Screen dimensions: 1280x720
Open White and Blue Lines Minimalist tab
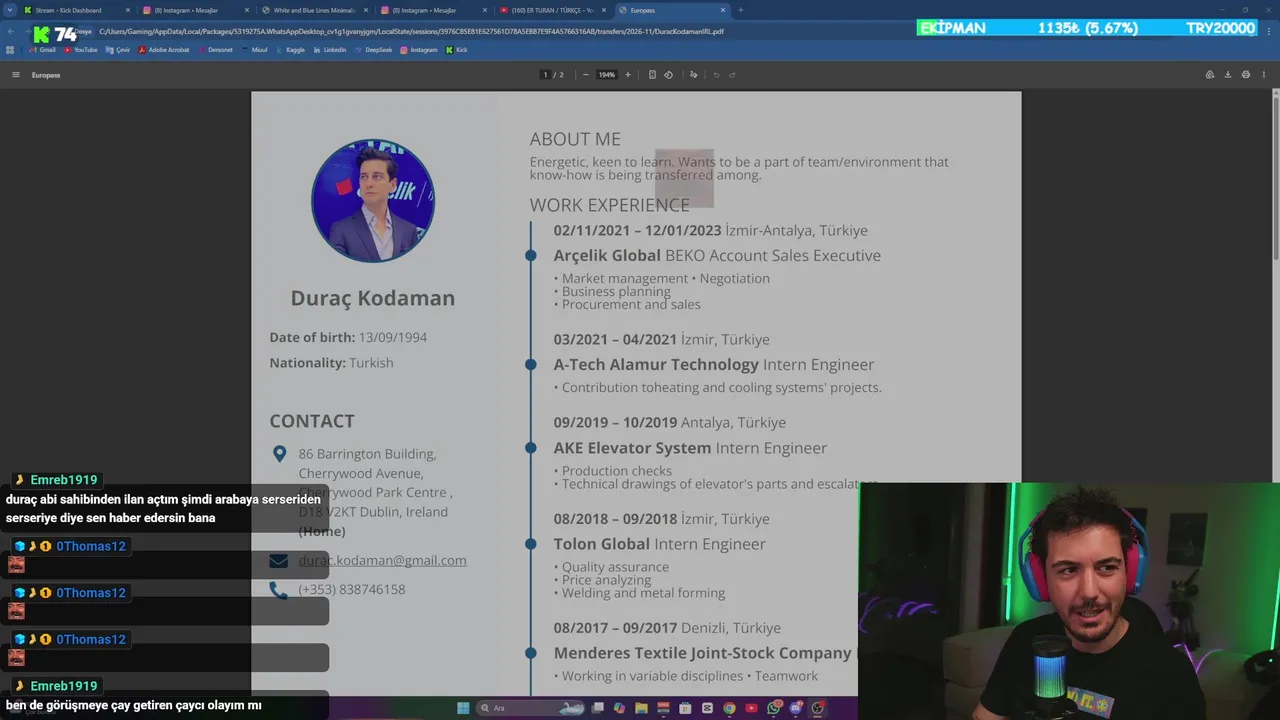pos(313,10)
